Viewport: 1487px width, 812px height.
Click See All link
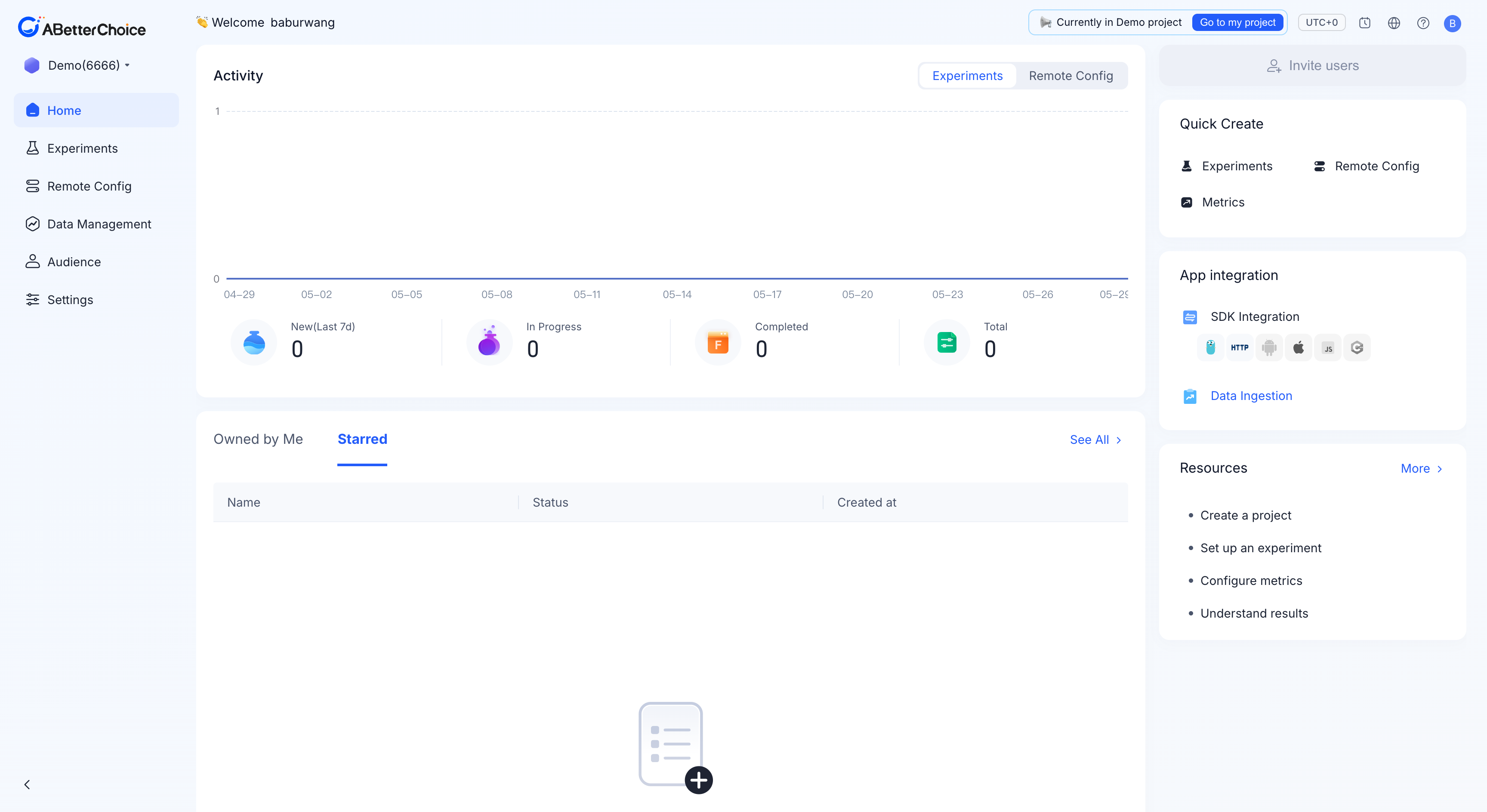1095,440
